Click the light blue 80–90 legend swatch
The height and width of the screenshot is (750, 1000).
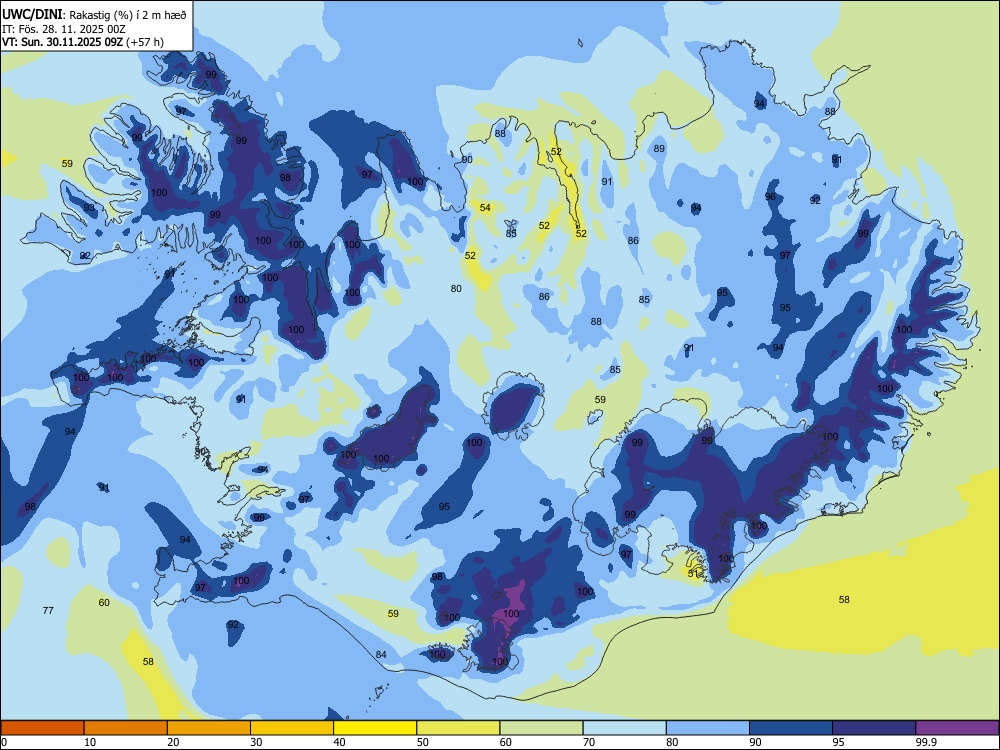point(708,728)
